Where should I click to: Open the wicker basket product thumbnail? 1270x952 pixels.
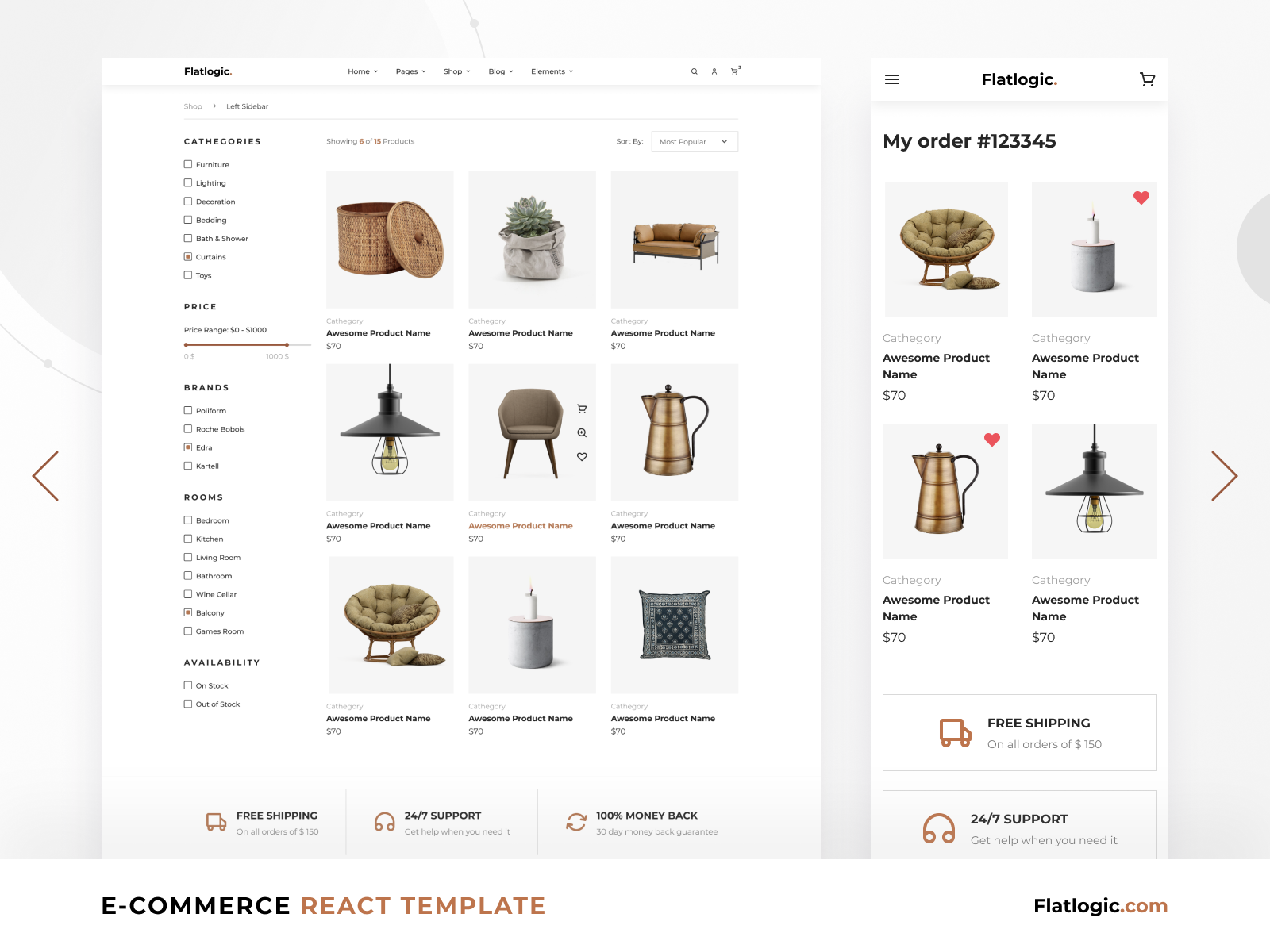tap(390, 240)
